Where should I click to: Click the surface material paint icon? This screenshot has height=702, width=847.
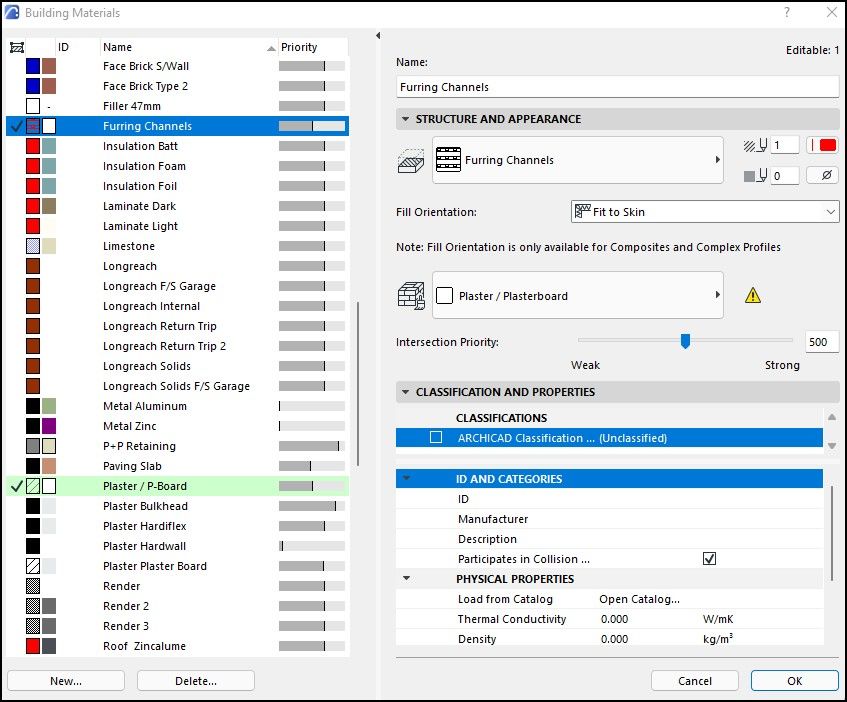(412, 296)
